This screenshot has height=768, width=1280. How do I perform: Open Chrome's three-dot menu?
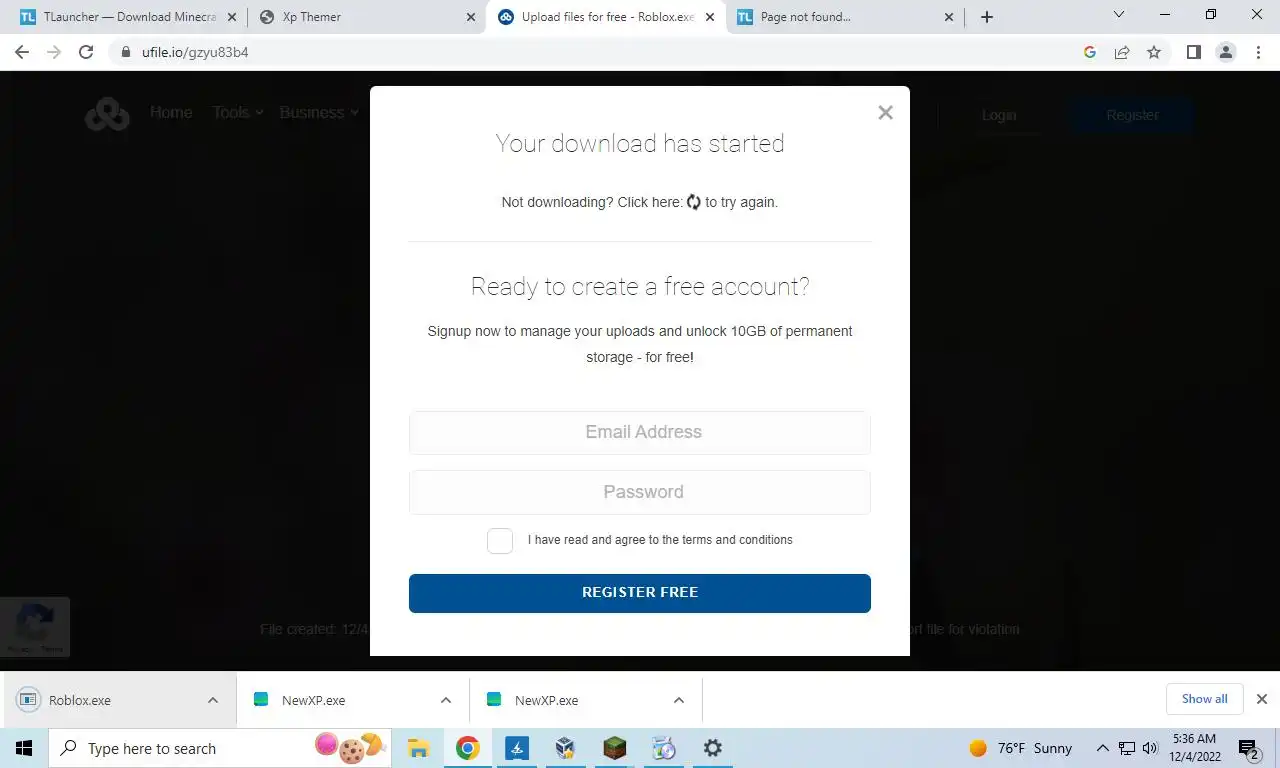[x=1258, y=52]
